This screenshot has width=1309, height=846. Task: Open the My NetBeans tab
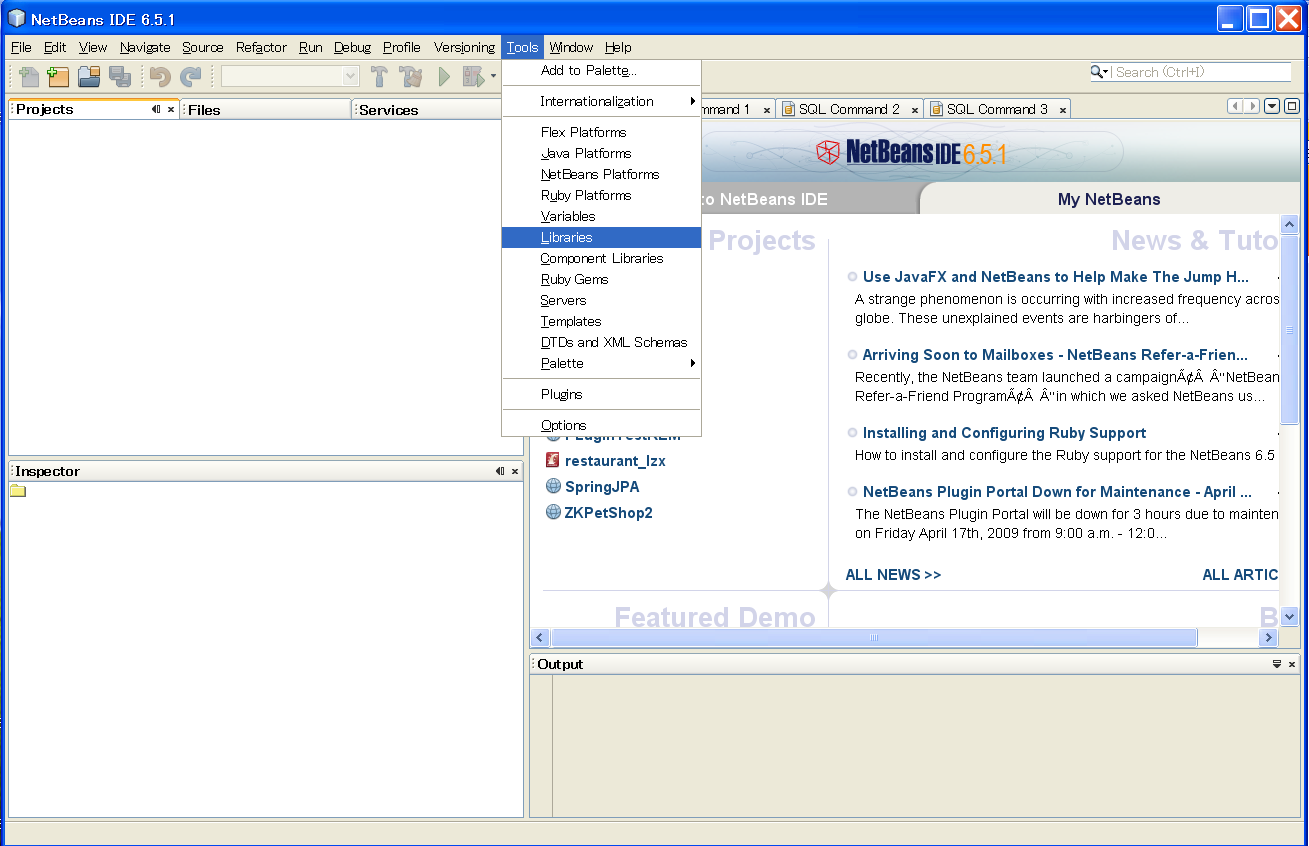coord(1109,199)
